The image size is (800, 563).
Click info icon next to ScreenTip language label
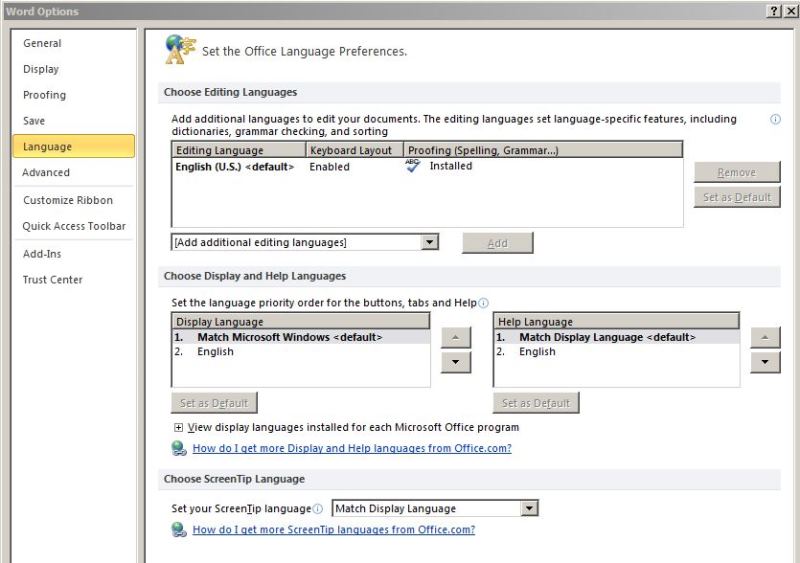pyautogui.click(x=317, y=509)
